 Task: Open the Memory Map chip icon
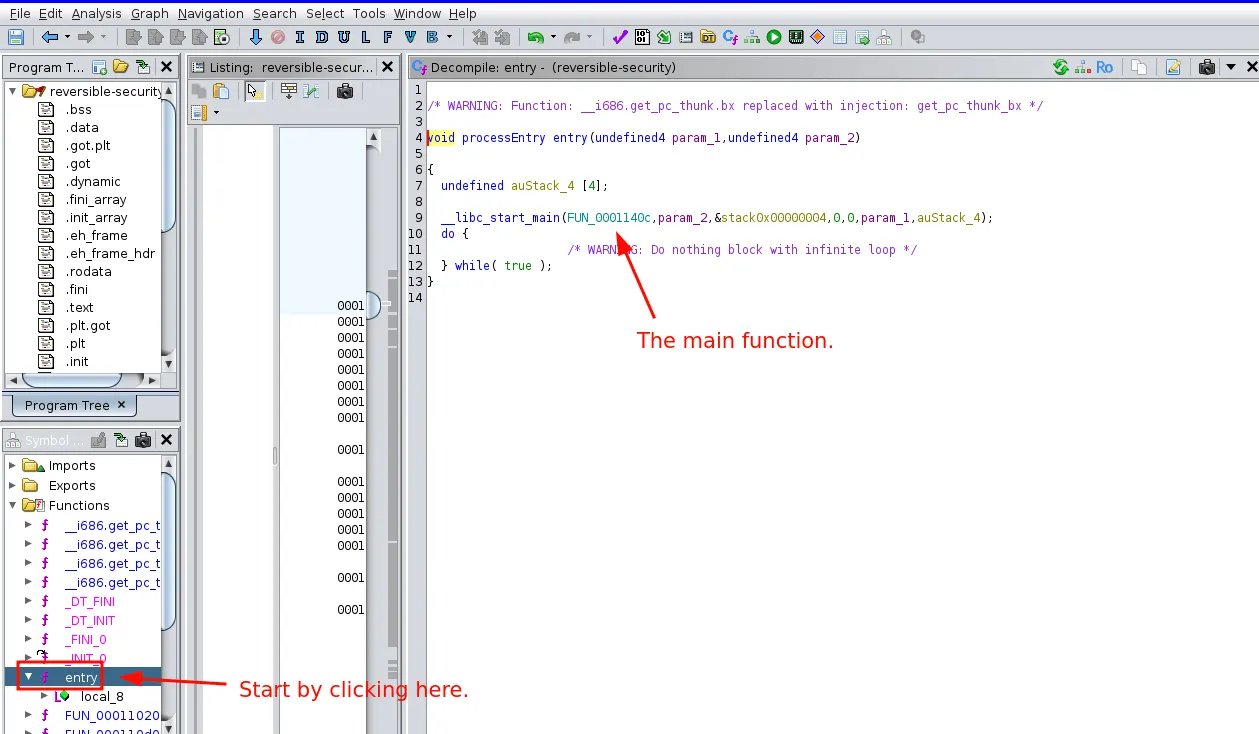pos(796,37)
